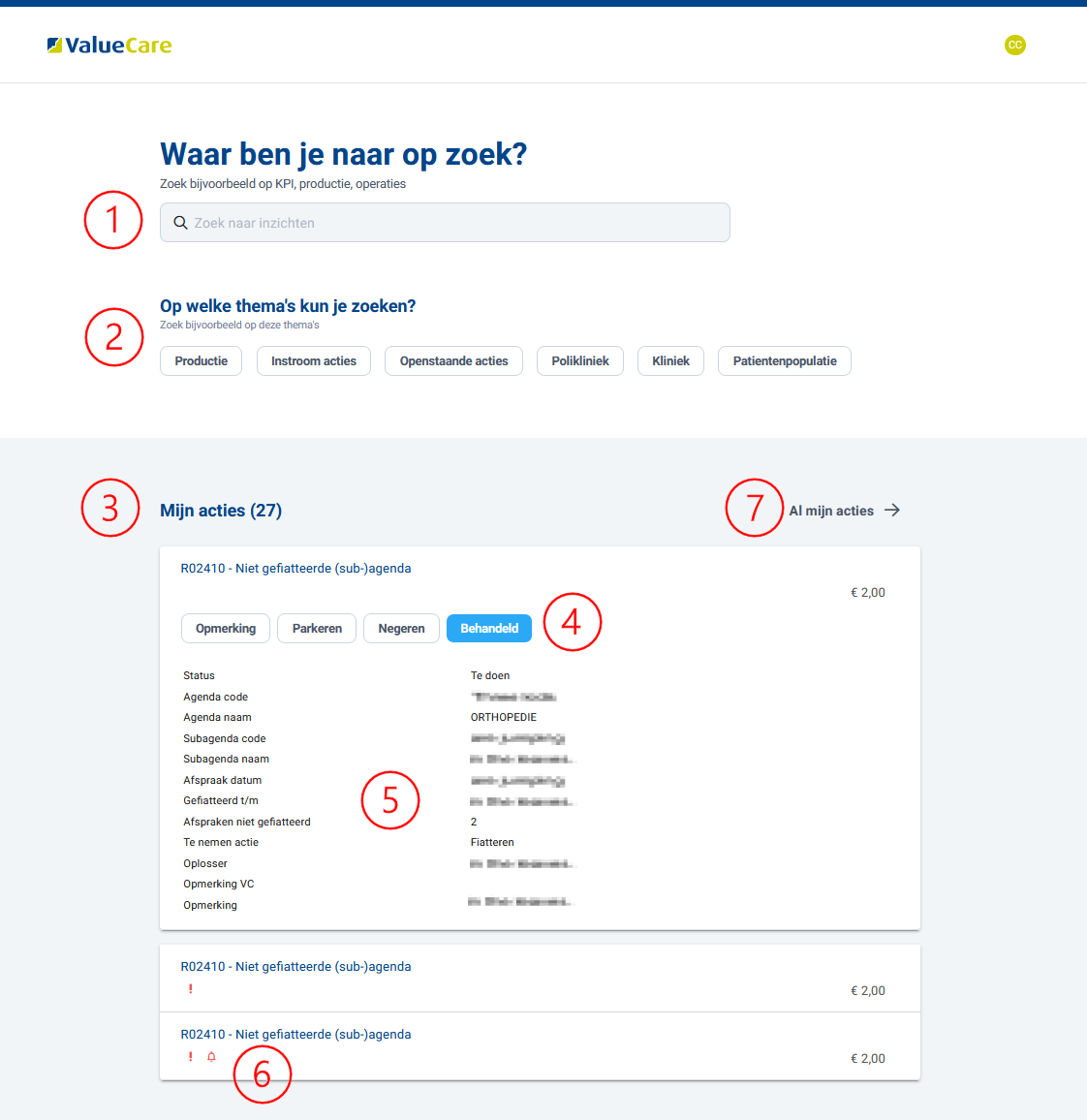The height and width of the screenshot is (1120, 1087).
Task: Pick the Openstaande acties theme chip
Action: [453, 361]
